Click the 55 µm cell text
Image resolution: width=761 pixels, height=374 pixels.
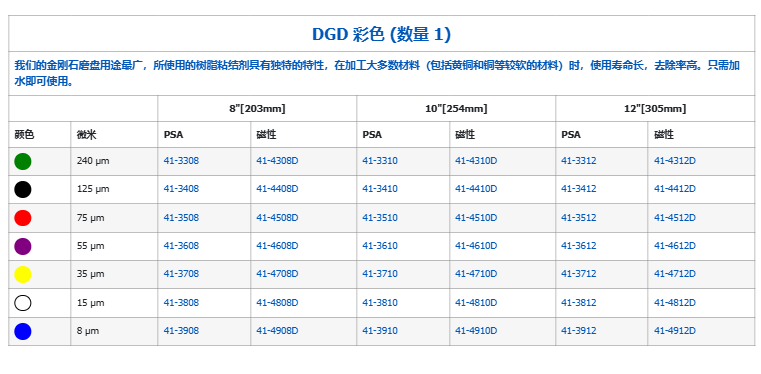pos(90,246)
